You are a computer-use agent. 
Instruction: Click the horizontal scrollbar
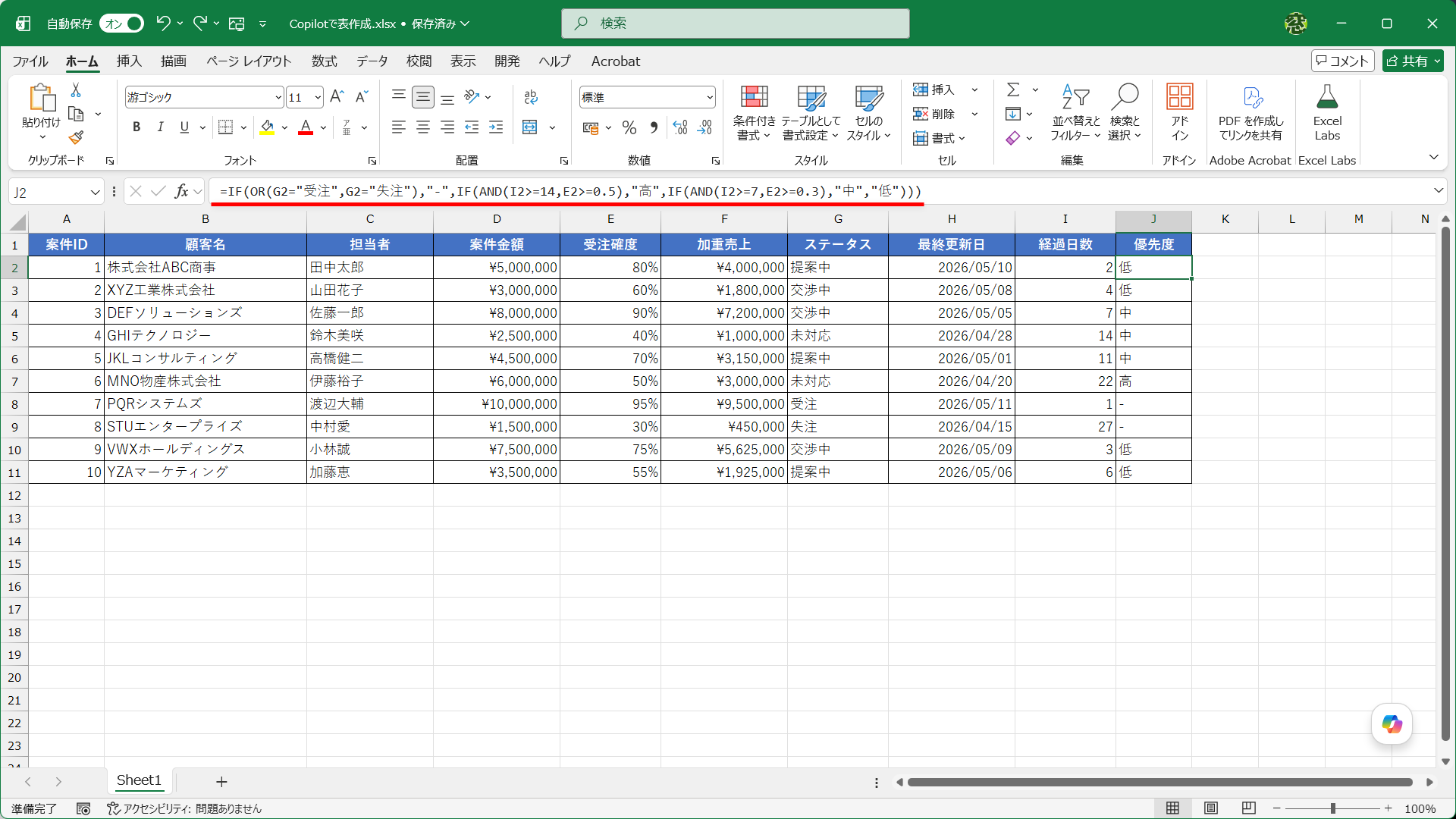pos(1159,782)
